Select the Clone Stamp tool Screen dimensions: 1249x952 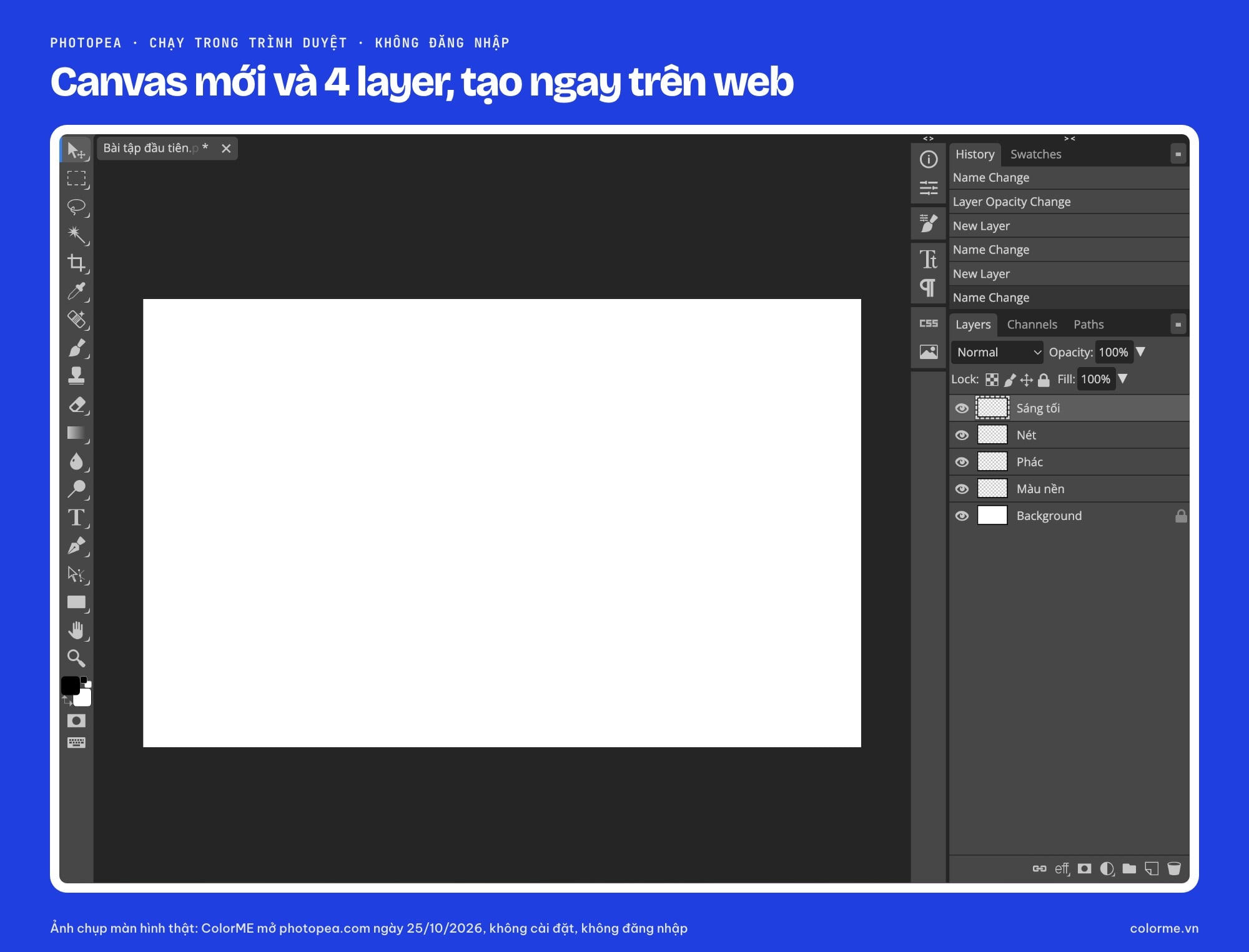(x=76, y=376)
